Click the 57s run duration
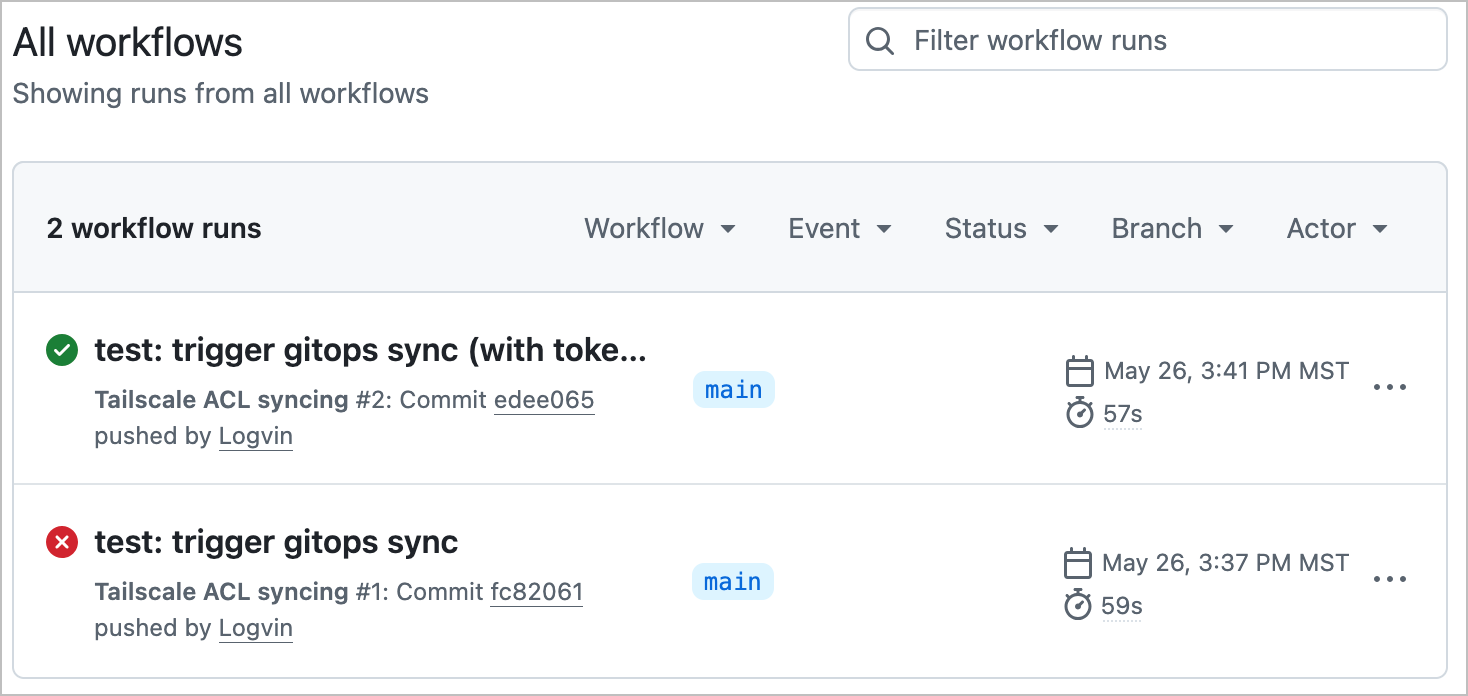 point(1123,413)
